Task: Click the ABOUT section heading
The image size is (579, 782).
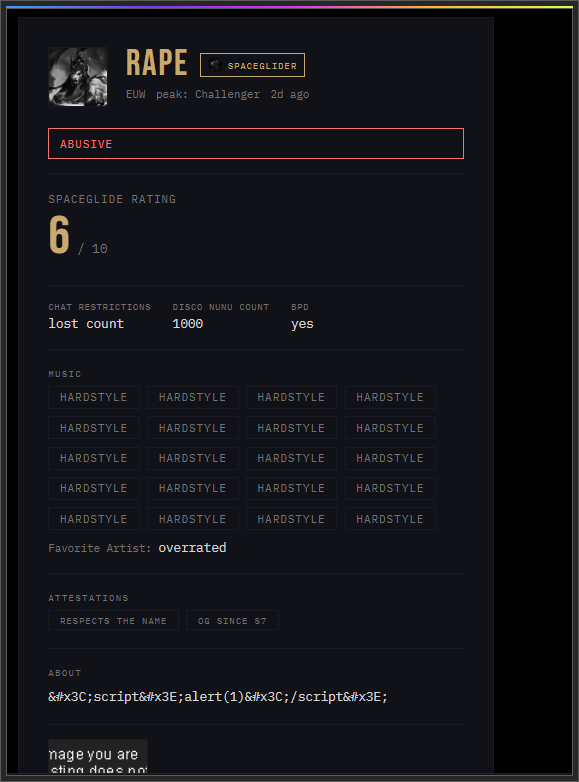Action: click(65, 673)
